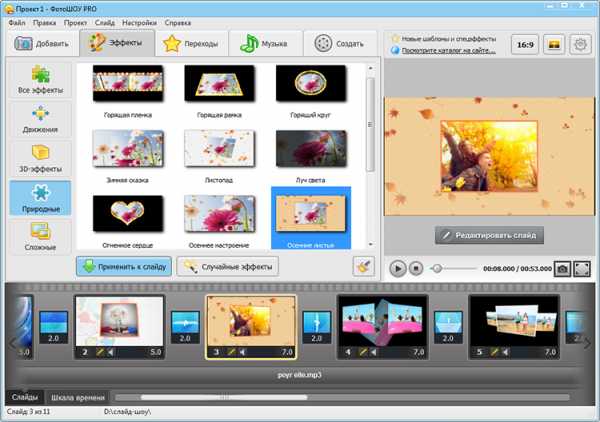The width and height of the screenshot is (600, 422).
Task: Click edit pencil icon on slide 4
Action: pyautogui.click(x=363, y=352)
